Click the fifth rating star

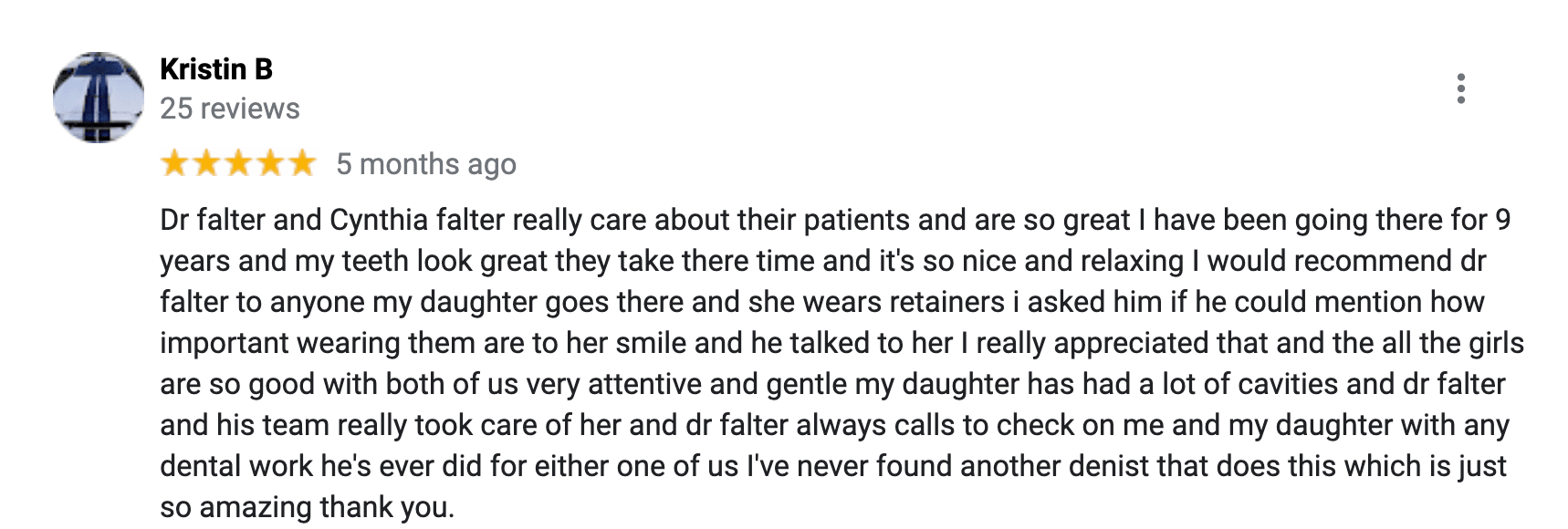click(x=301, y=163)
